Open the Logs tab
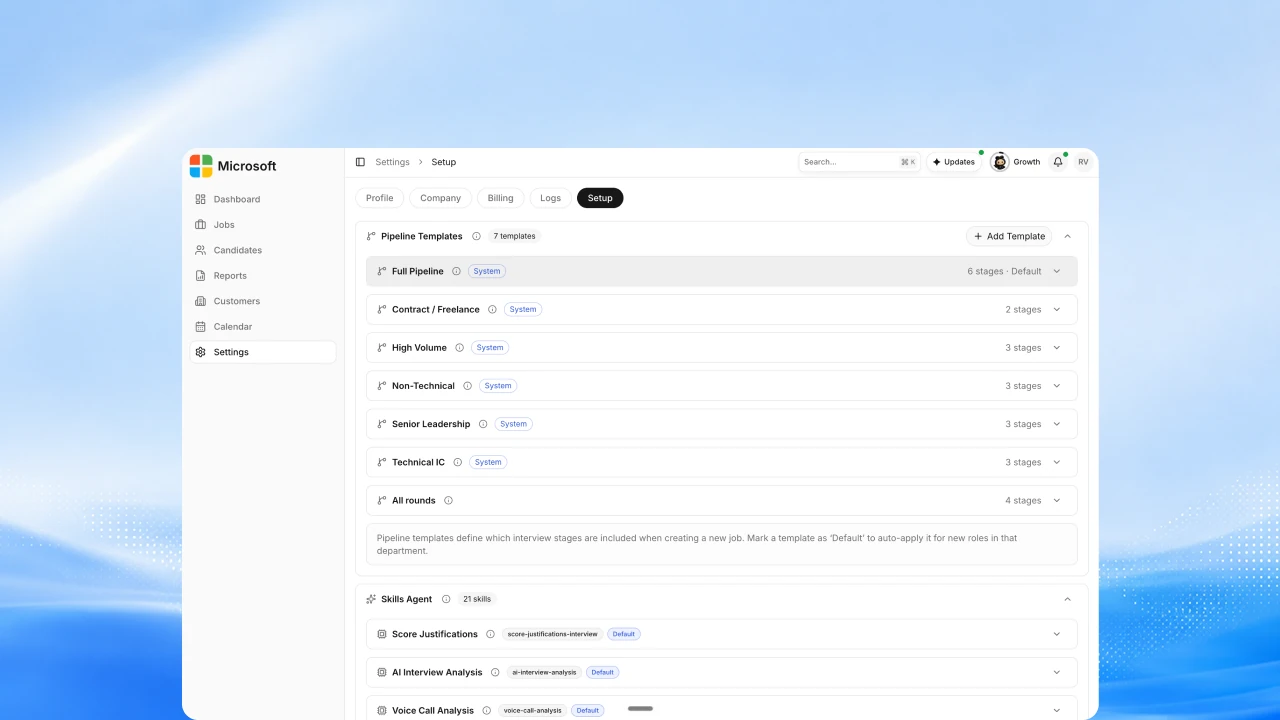Image resolution: width=1280 pixels, height=720 pixels. click(551, 198)
